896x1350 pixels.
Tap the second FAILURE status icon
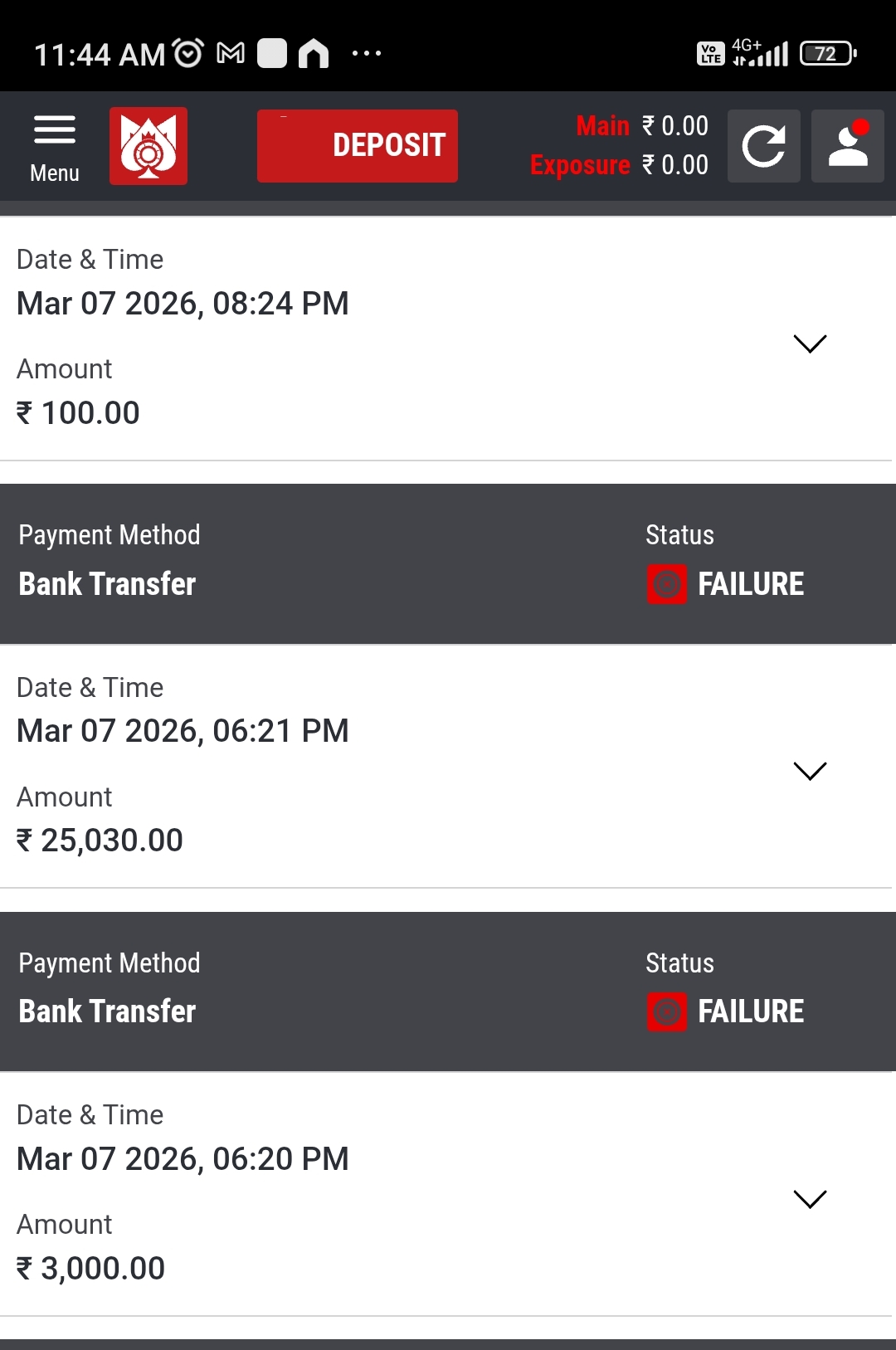point(667,1011)
